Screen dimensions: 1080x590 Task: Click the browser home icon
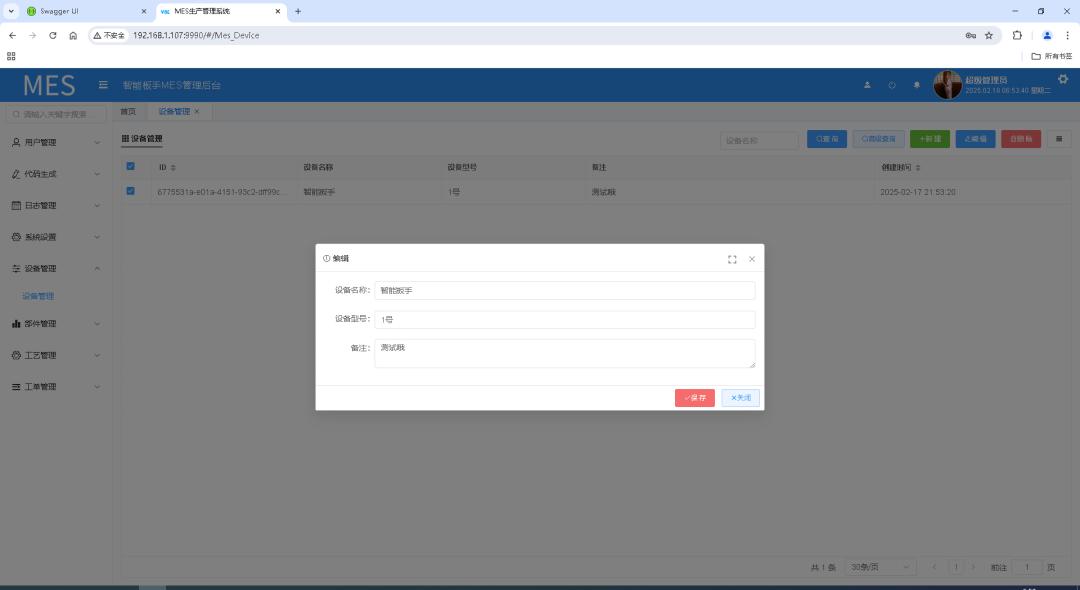pos(73,35)
